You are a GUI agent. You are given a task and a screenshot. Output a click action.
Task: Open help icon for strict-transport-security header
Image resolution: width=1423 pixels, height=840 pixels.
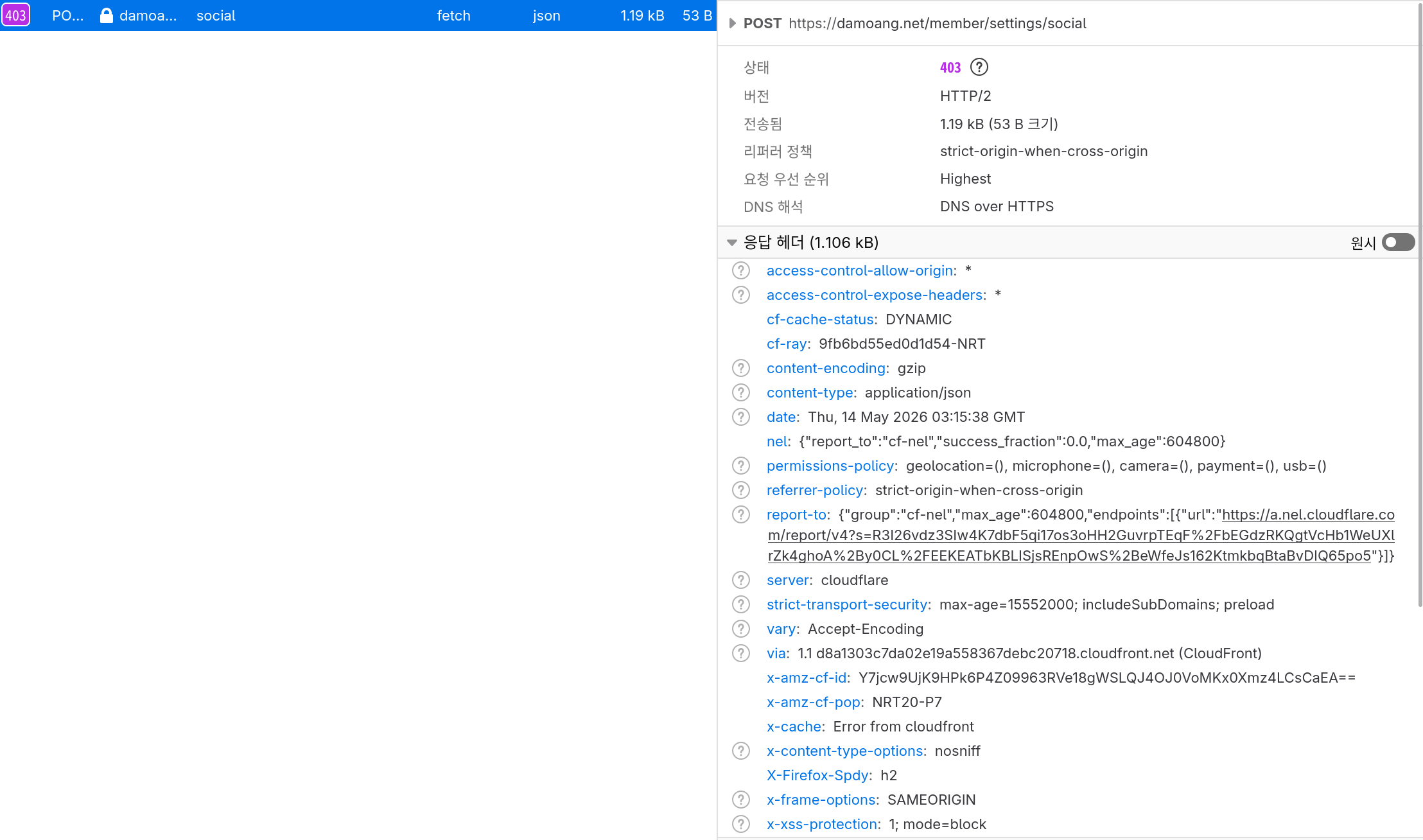click(741, 604)
